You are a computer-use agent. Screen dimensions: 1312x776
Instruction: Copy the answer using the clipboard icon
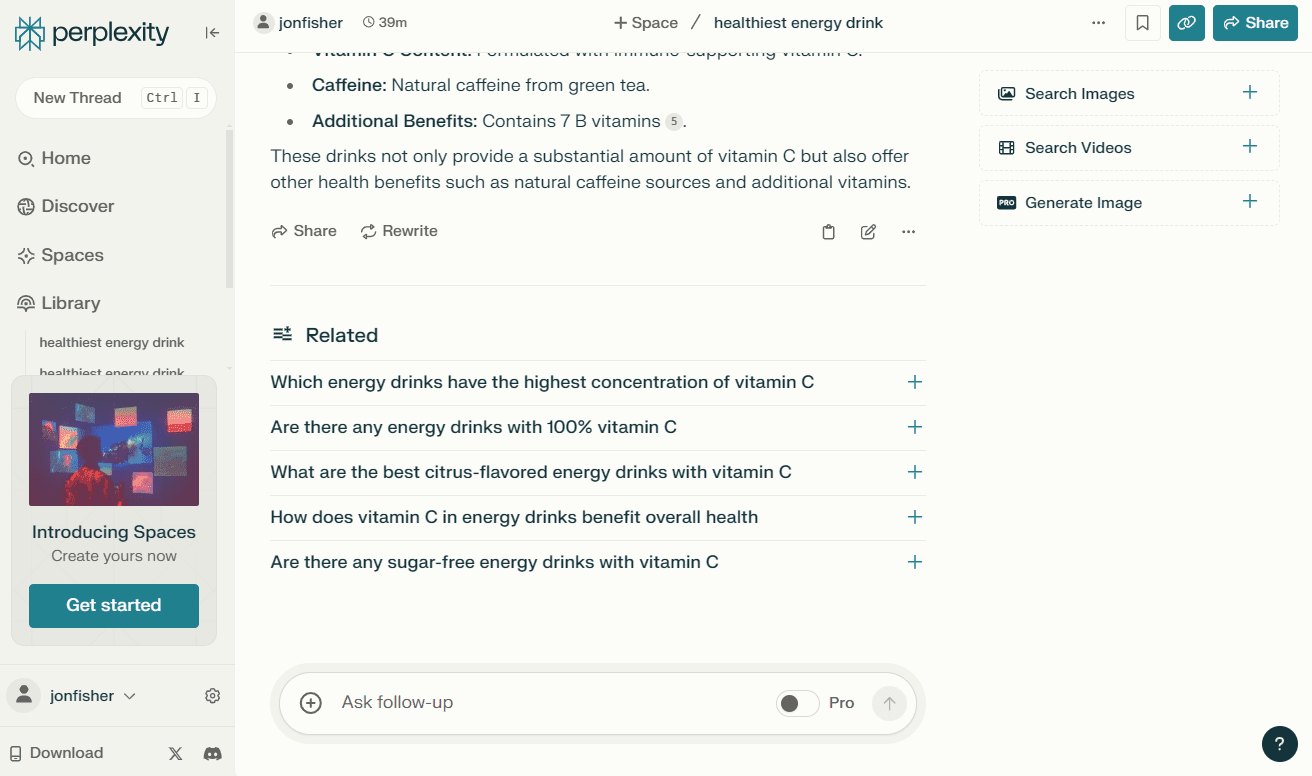coord(828,232)
